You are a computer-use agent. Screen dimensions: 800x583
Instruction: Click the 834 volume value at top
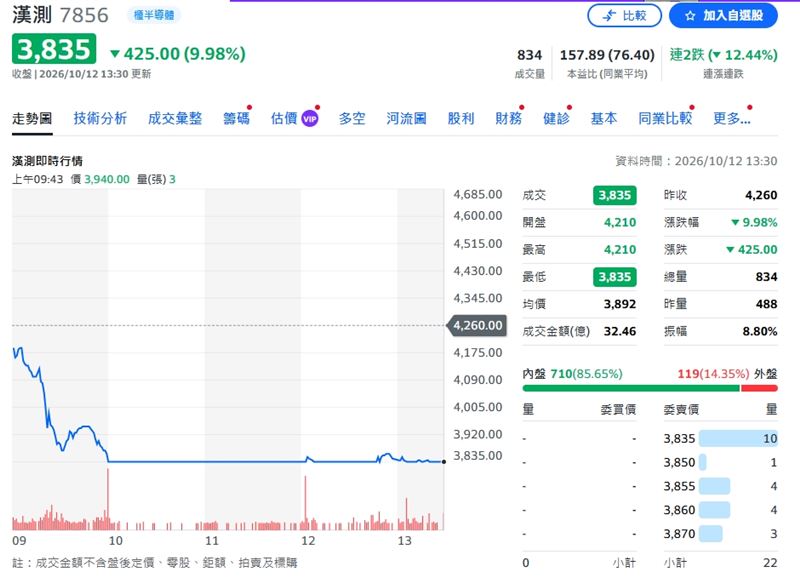point(530,55)
